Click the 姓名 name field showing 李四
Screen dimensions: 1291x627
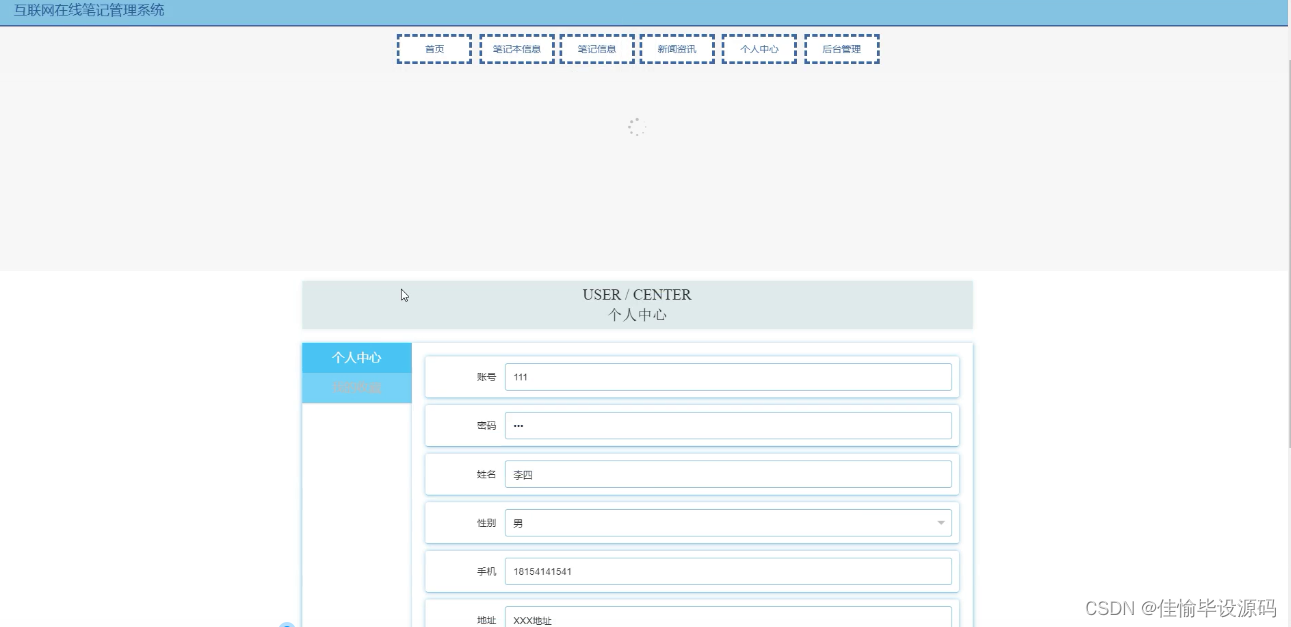[728, 474]
